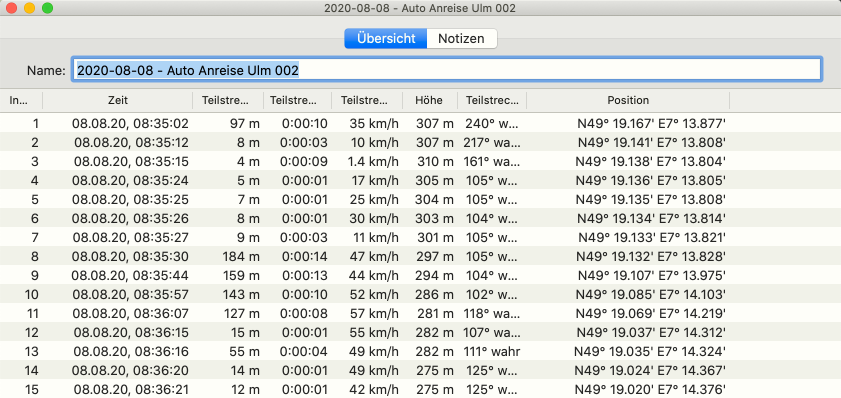Click position N49° 19.167' E7° 13.877'

pyautogui.click(x=651, y=124)
